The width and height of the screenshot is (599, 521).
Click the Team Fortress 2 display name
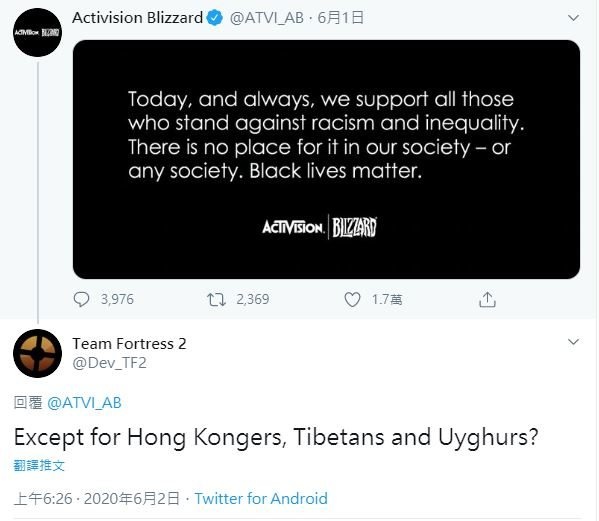click(x=129, y=344)
